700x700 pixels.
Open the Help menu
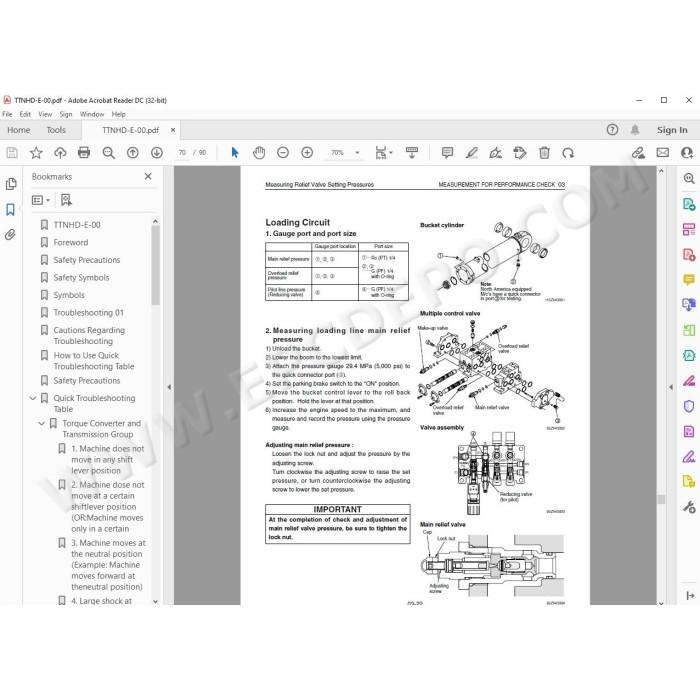tap(118, 114)
